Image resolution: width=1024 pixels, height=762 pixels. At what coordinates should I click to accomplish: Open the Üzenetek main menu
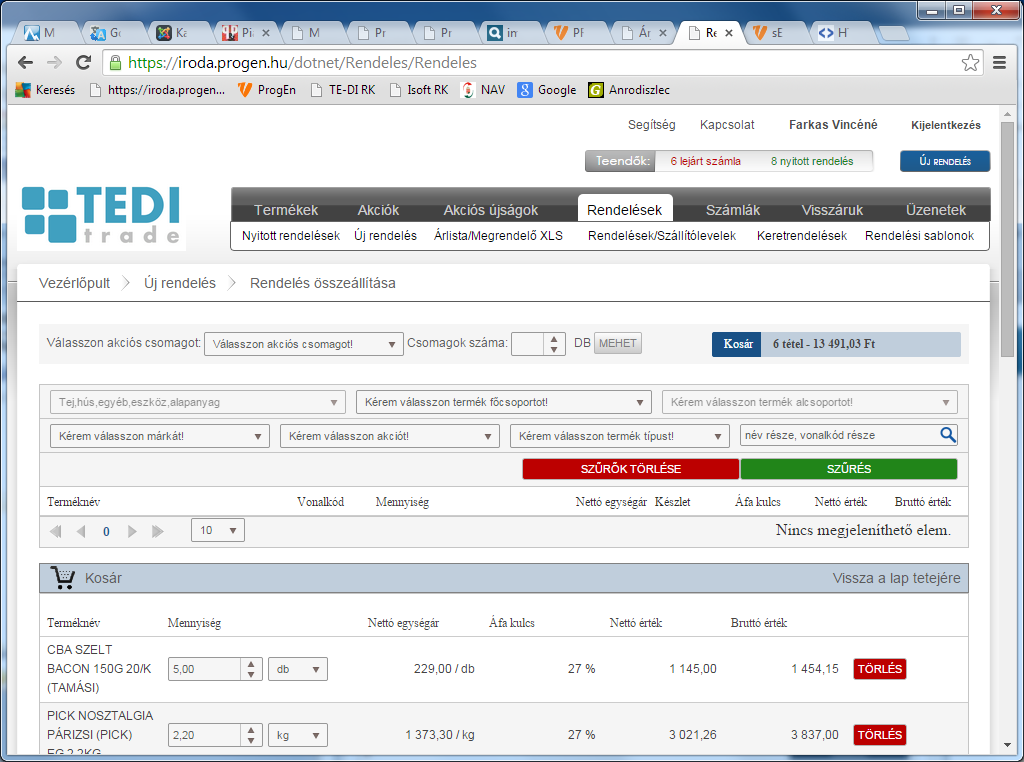coord(936,210)
